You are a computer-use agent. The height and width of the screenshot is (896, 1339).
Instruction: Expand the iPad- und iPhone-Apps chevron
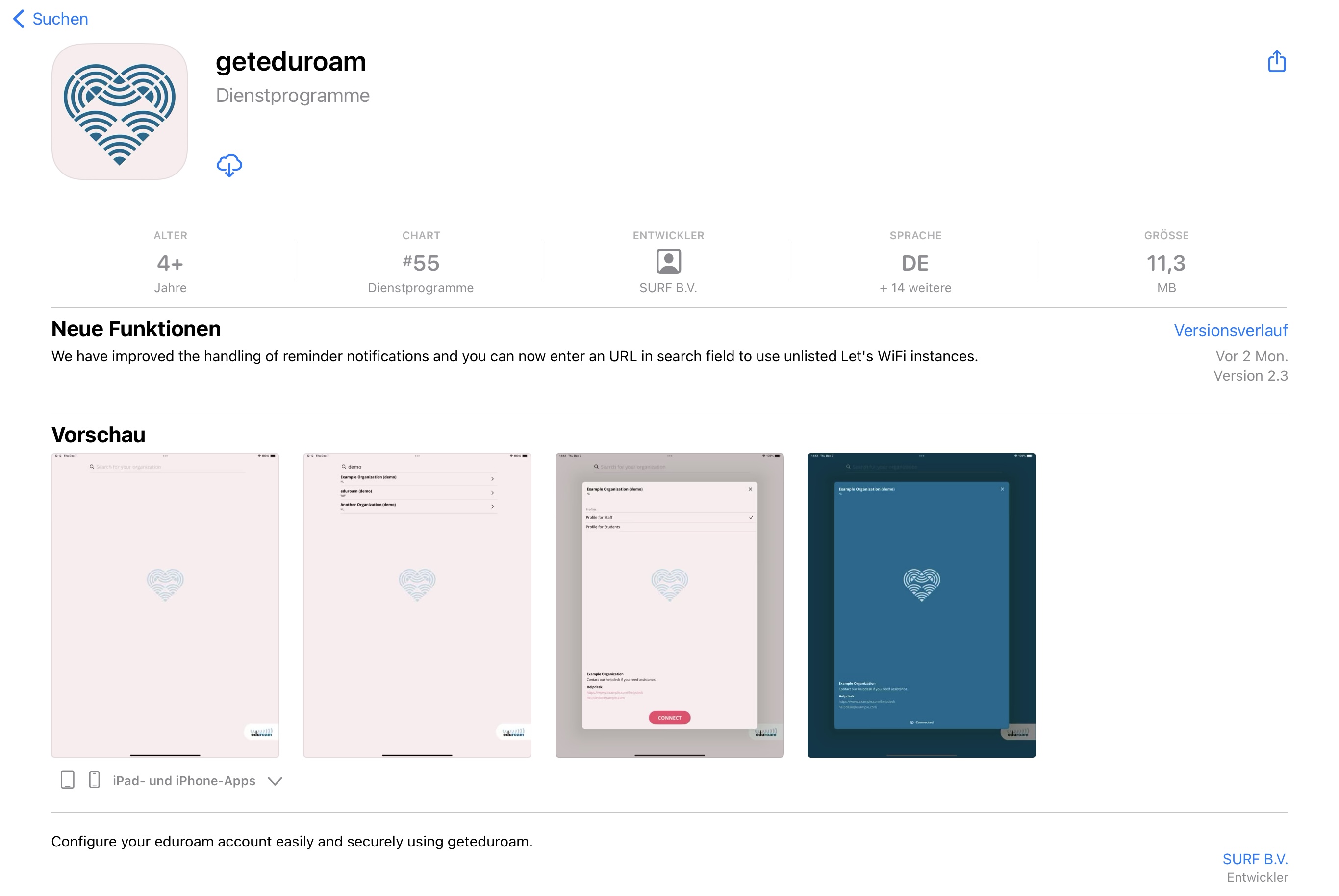(x=275, y=781)
